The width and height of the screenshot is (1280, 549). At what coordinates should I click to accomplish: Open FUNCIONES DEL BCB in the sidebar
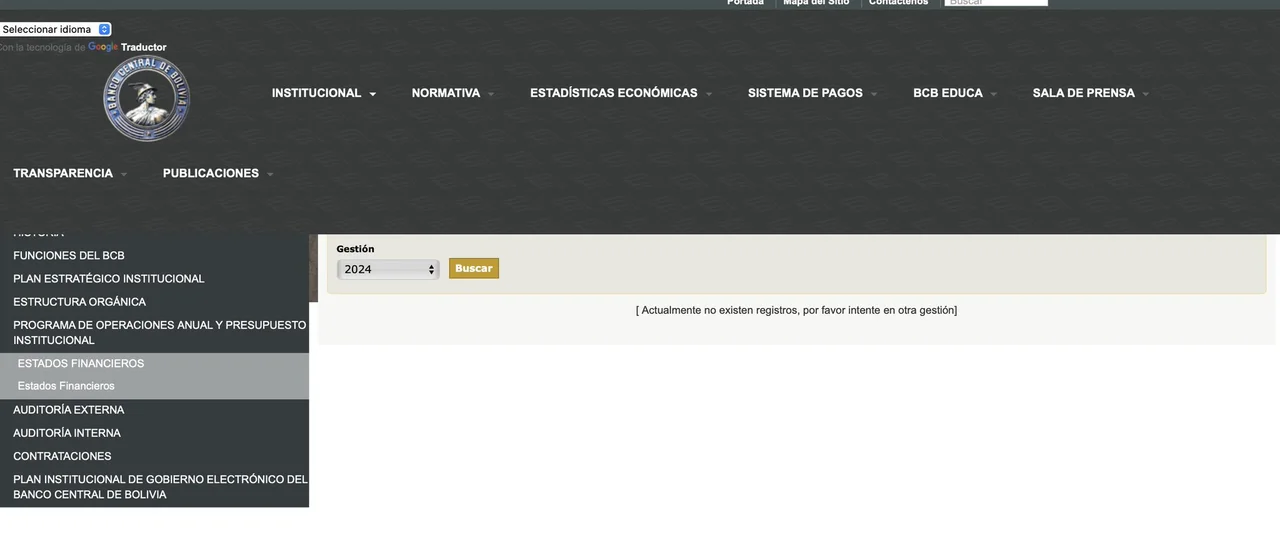(69, 256)
